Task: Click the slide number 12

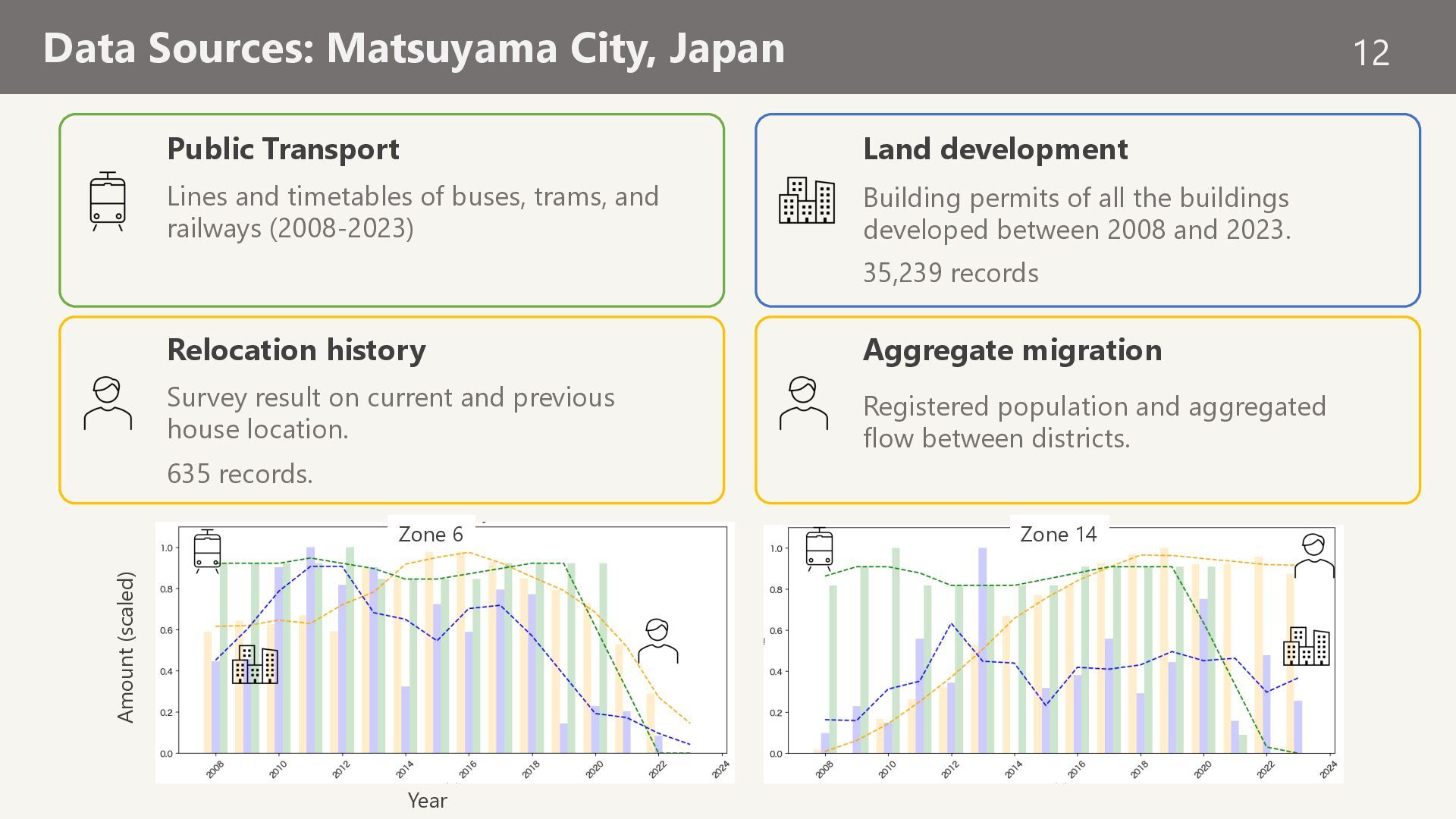Action: [1370, 53]
